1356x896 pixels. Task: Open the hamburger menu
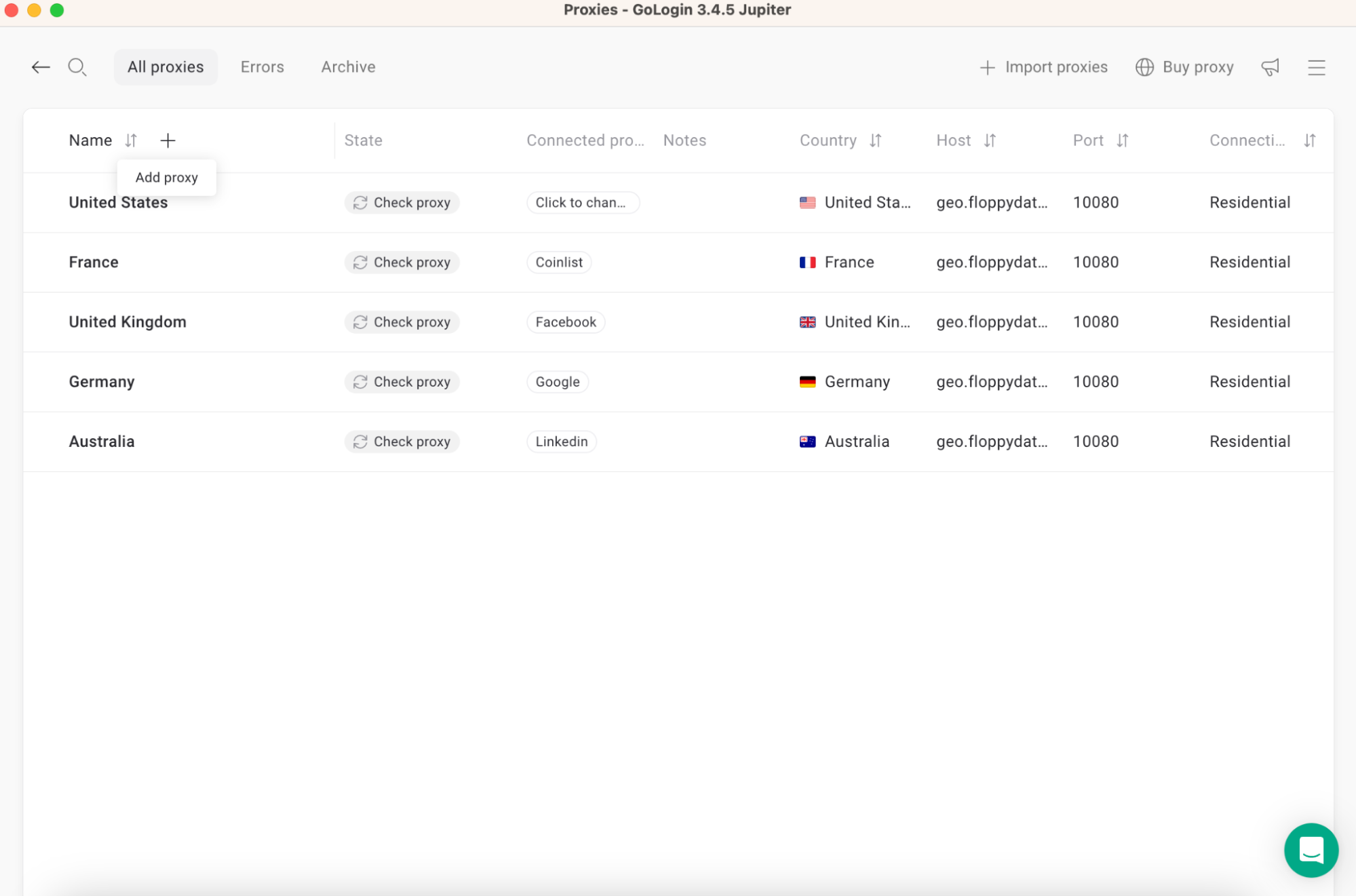tap(1317, 67)
